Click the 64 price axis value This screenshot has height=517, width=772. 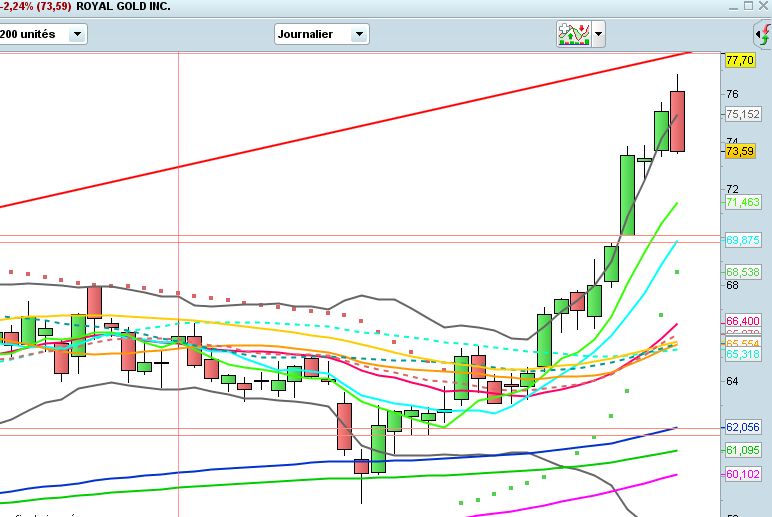[x=733, y=381]
